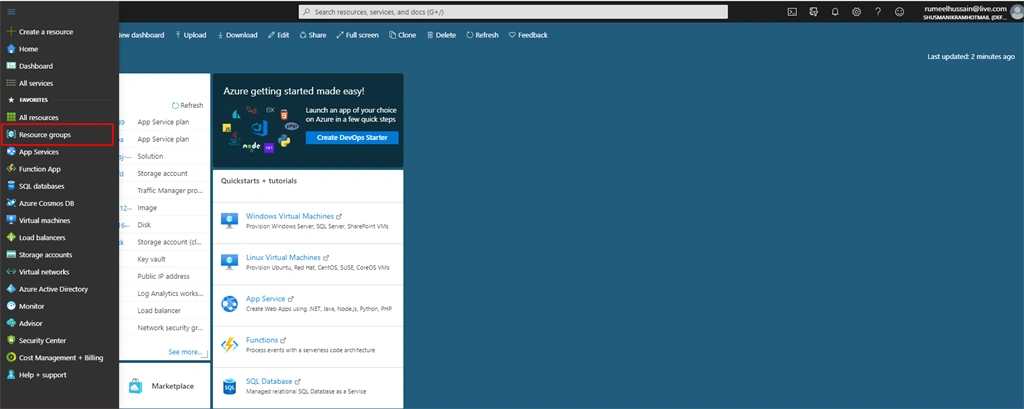Click Share in the dashboard toolbar
Viewport: 1024px width, 409px height.
pyautogui.click(x=313, y=35)
